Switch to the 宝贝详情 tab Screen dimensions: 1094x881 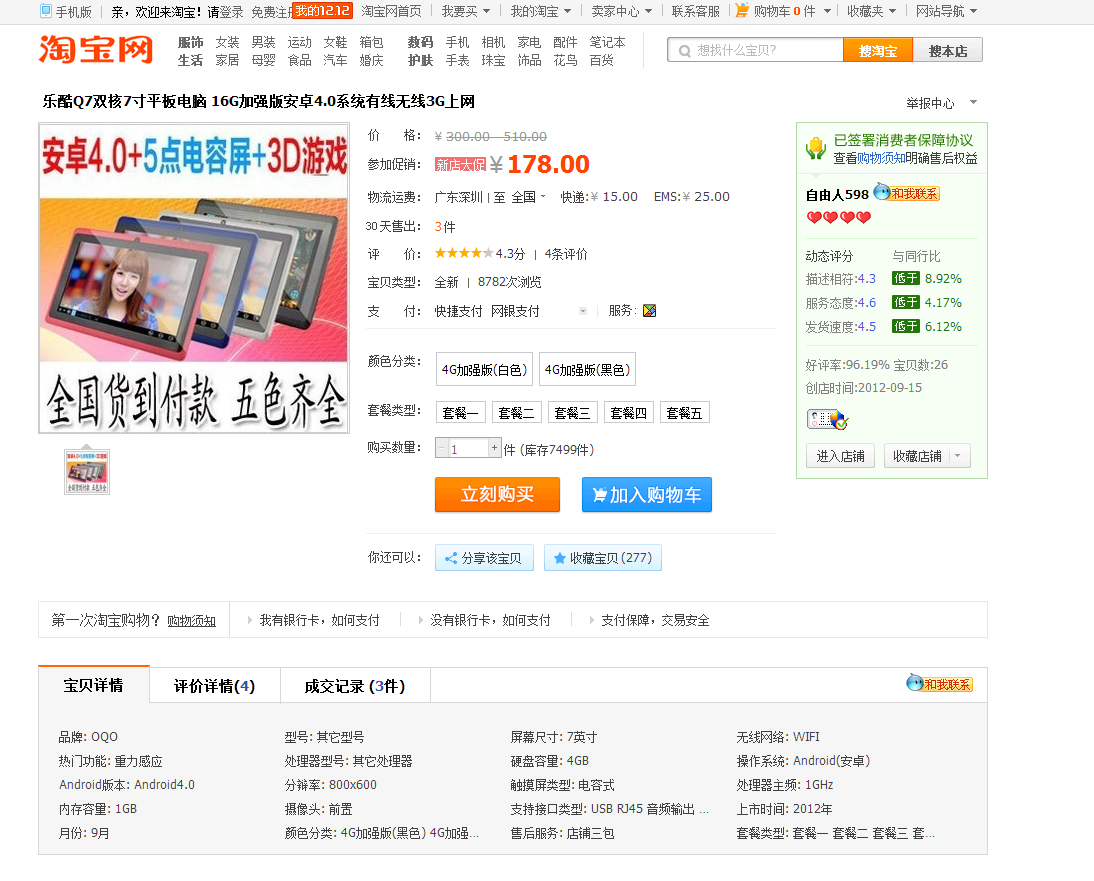93,685
